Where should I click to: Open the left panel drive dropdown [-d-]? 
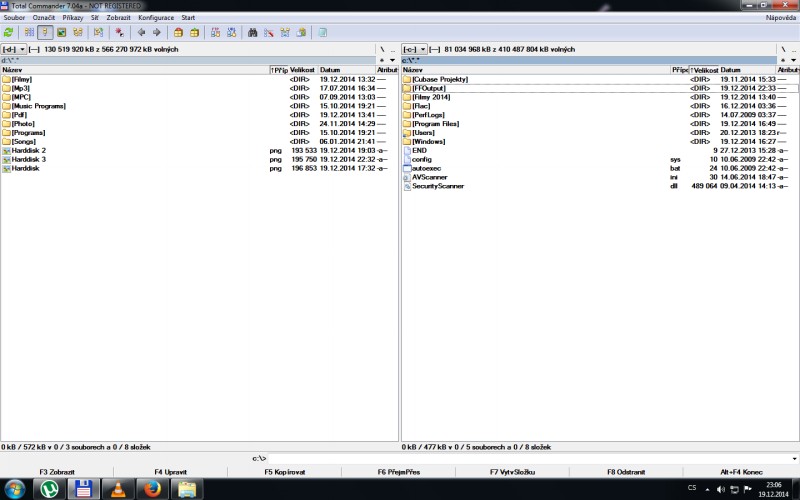14,49
